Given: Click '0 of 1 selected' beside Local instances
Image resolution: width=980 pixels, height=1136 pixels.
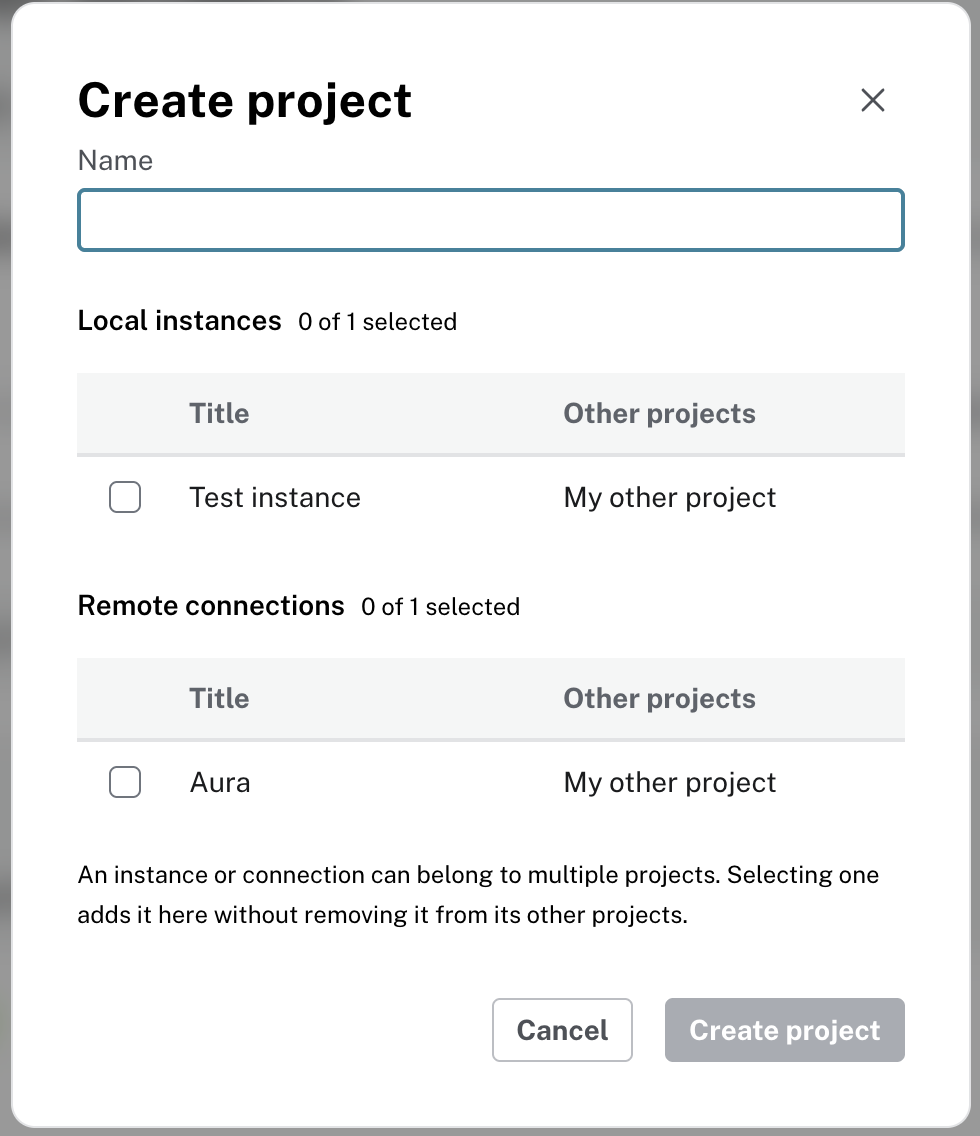Looking at the screenshot, I should (x=377, y=322).
